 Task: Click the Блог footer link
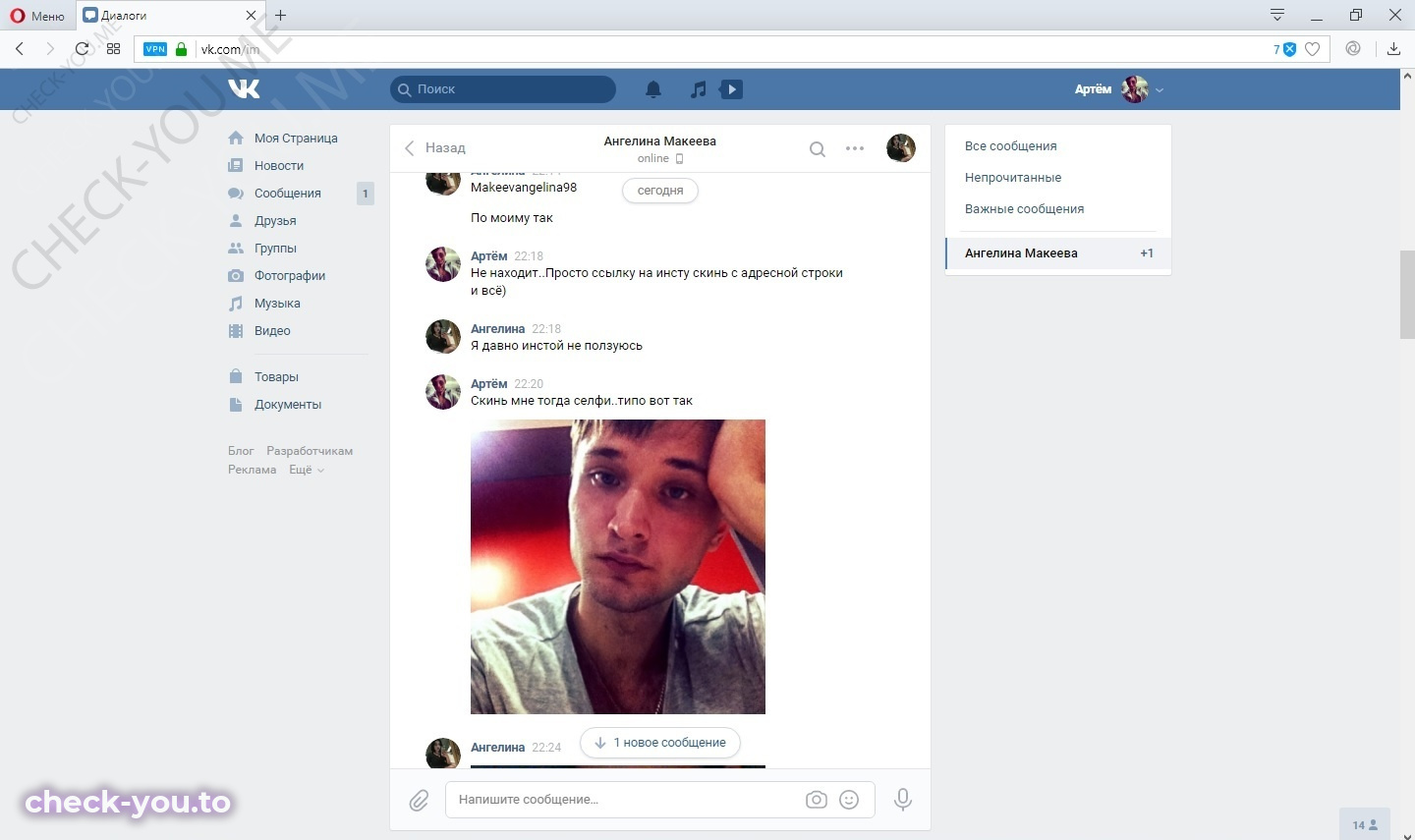241,451
